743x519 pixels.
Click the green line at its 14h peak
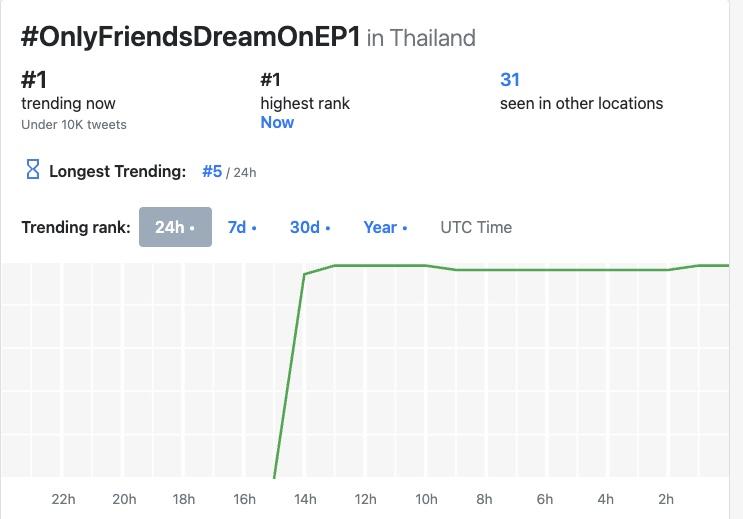click(305, 274)
